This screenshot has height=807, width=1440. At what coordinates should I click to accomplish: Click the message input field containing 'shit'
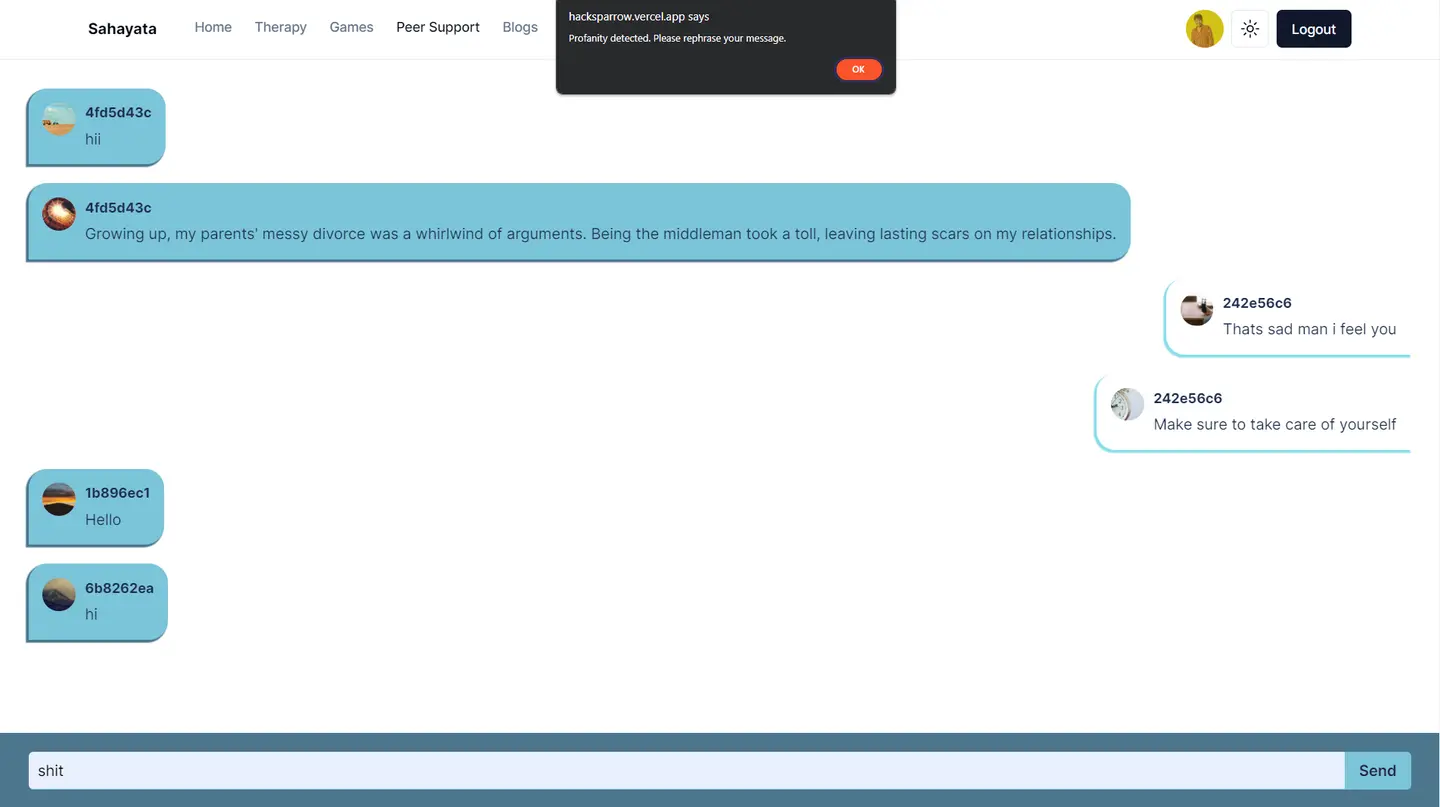pos(686,770)
